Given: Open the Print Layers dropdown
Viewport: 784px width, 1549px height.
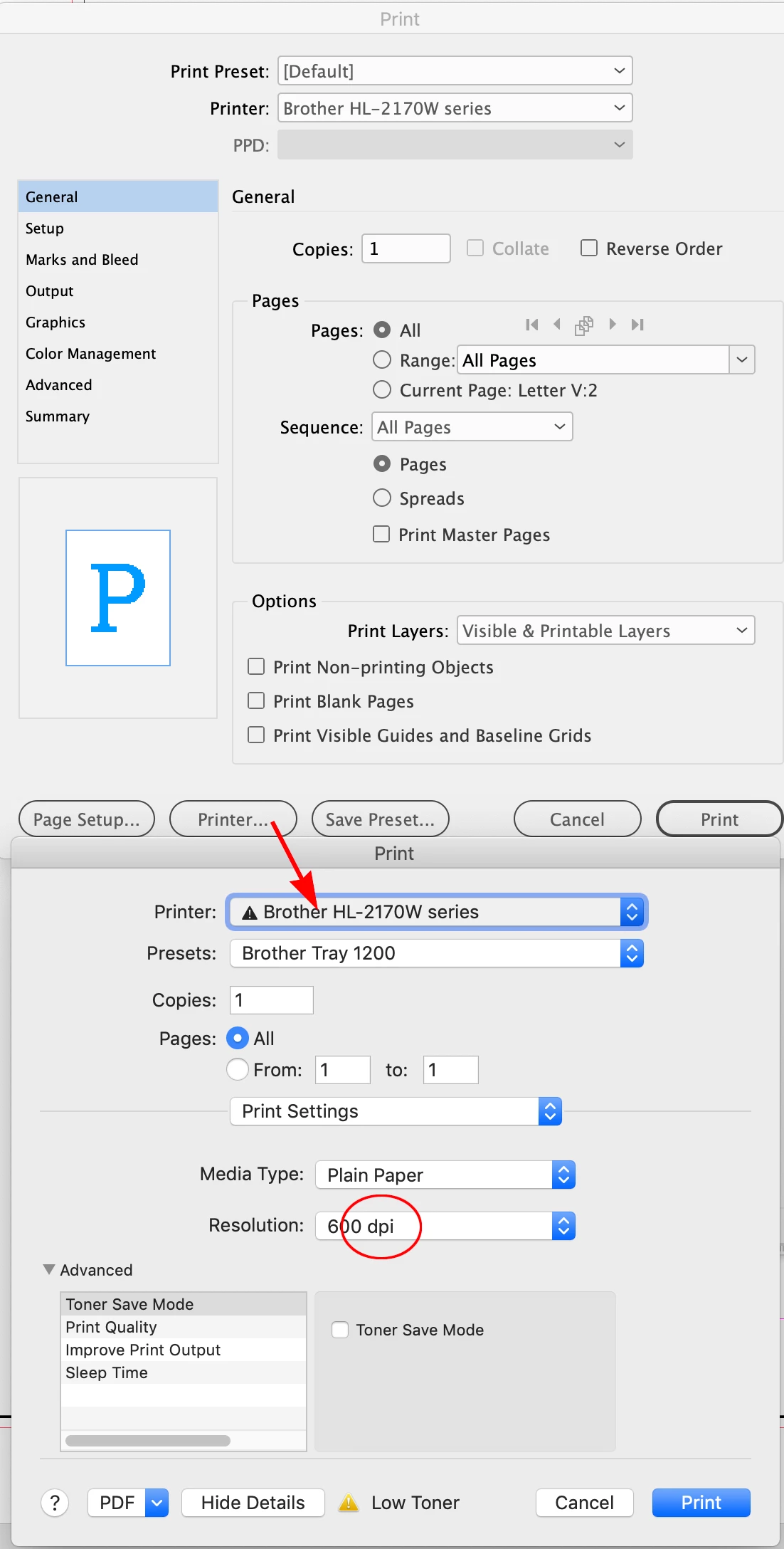Looking at the screenshot, I should pos(606,630).
